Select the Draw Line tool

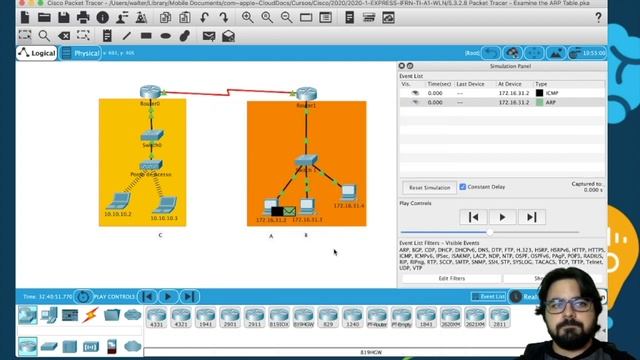coord(127,36)
